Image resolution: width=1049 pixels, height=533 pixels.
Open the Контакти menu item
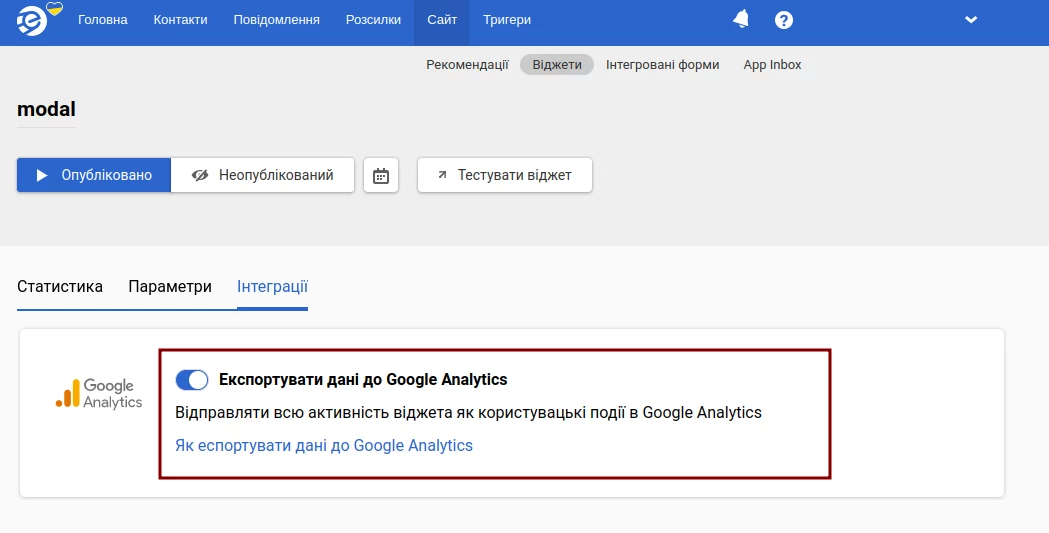[x=180, y=20]
